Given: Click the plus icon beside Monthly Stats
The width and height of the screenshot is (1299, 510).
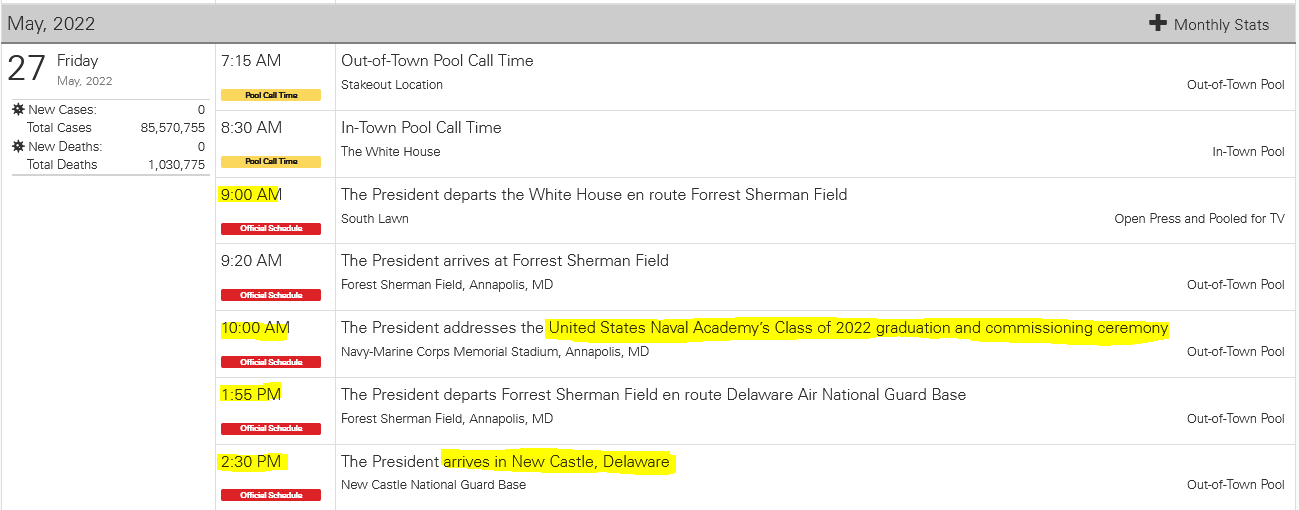Looking at the screenshot, I should click(x=1158, y=23).
